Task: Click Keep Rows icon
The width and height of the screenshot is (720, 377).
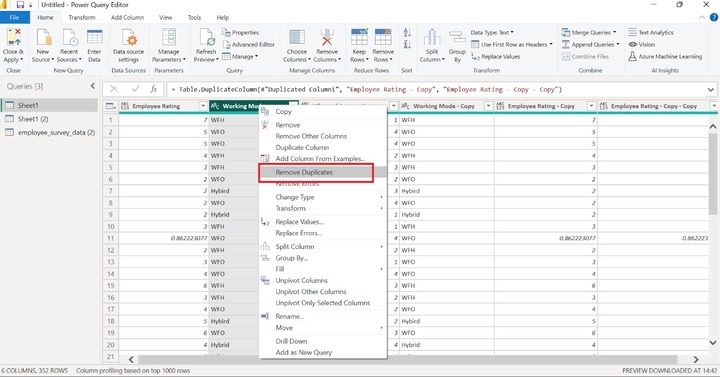Action: pyautogui.click(x=359, y=37)
